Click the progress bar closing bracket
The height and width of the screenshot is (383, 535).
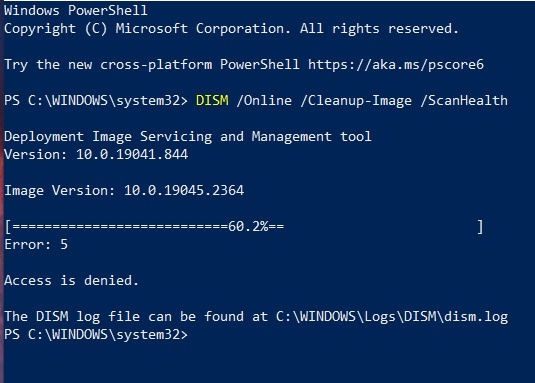point(480,226)
